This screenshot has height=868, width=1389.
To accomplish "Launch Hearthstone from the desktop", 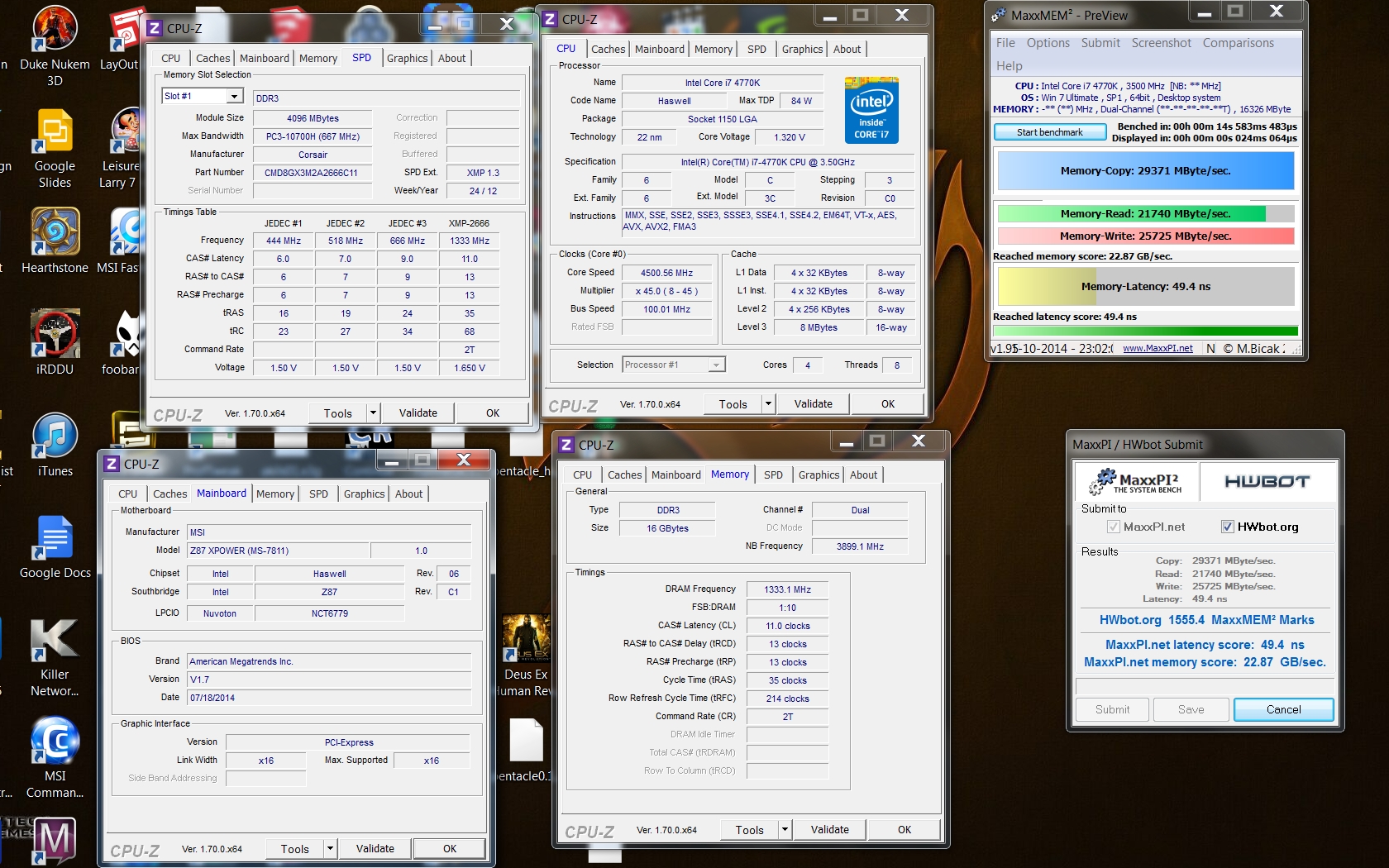I will (55, 241).
